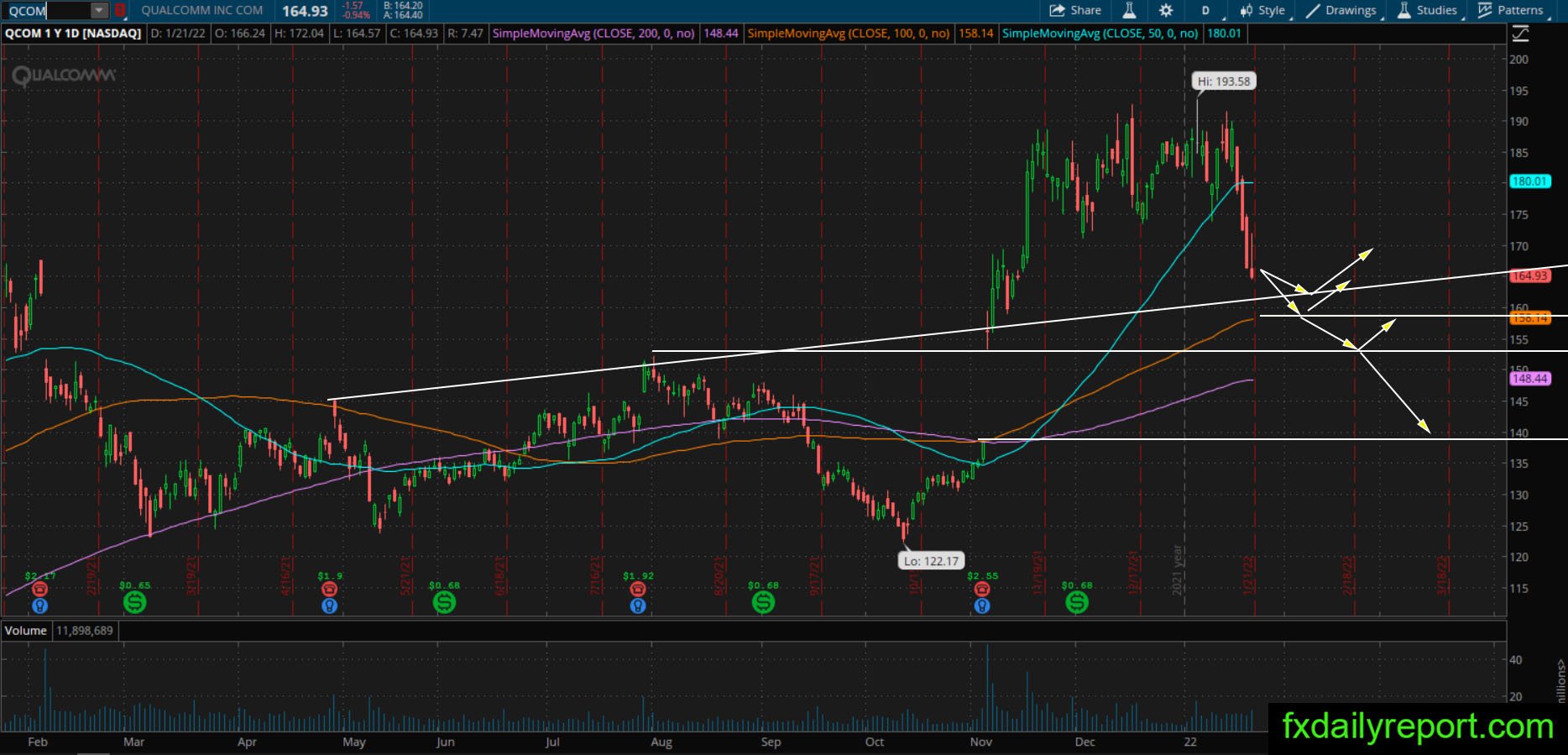Image resolution: width=1568 pixels, height=755 pixels.
Task: Open the Patterns menu
Action: click(1511, 10)
